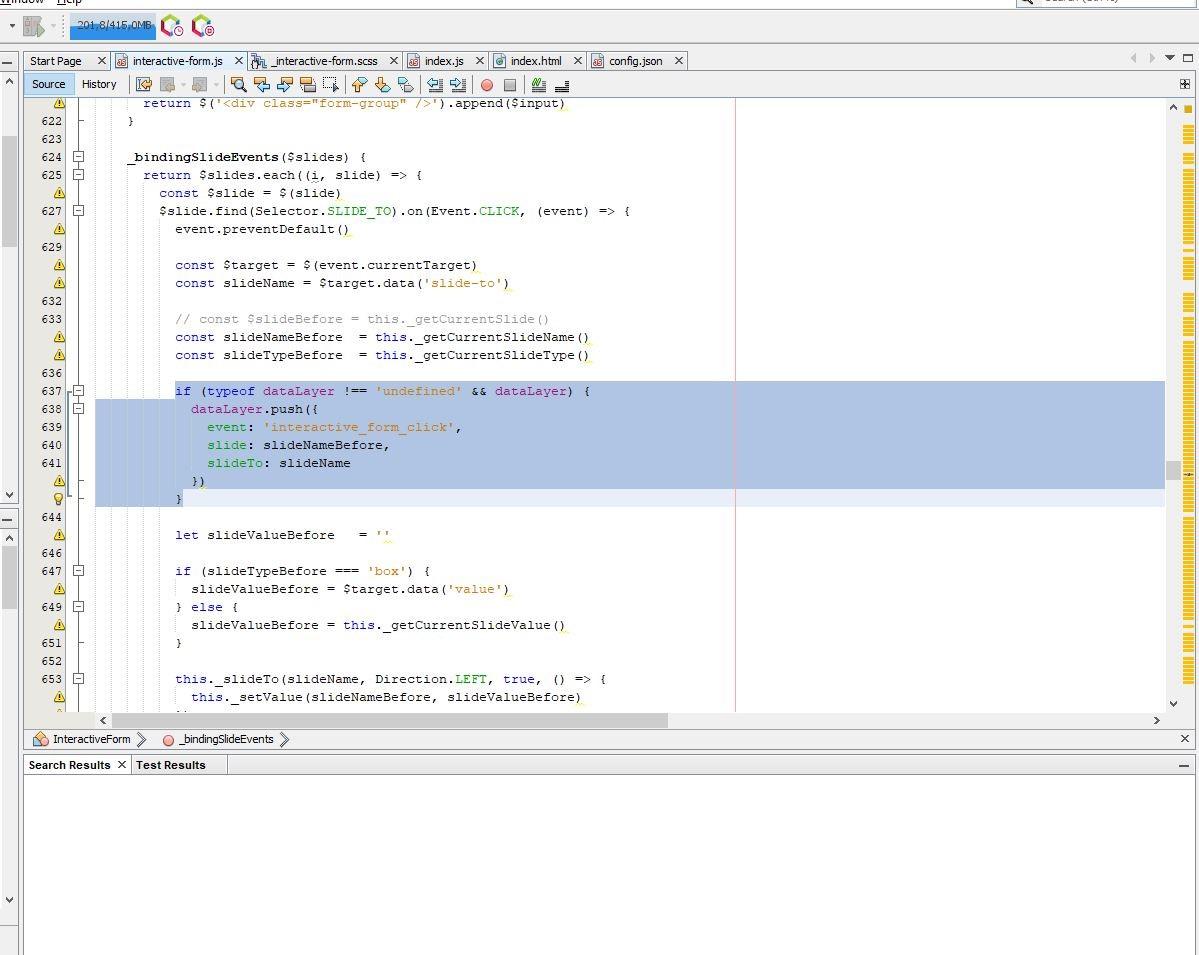Start macro recording with red circle icon
This screenshot has width=1199, height=955.
(487, 85)
